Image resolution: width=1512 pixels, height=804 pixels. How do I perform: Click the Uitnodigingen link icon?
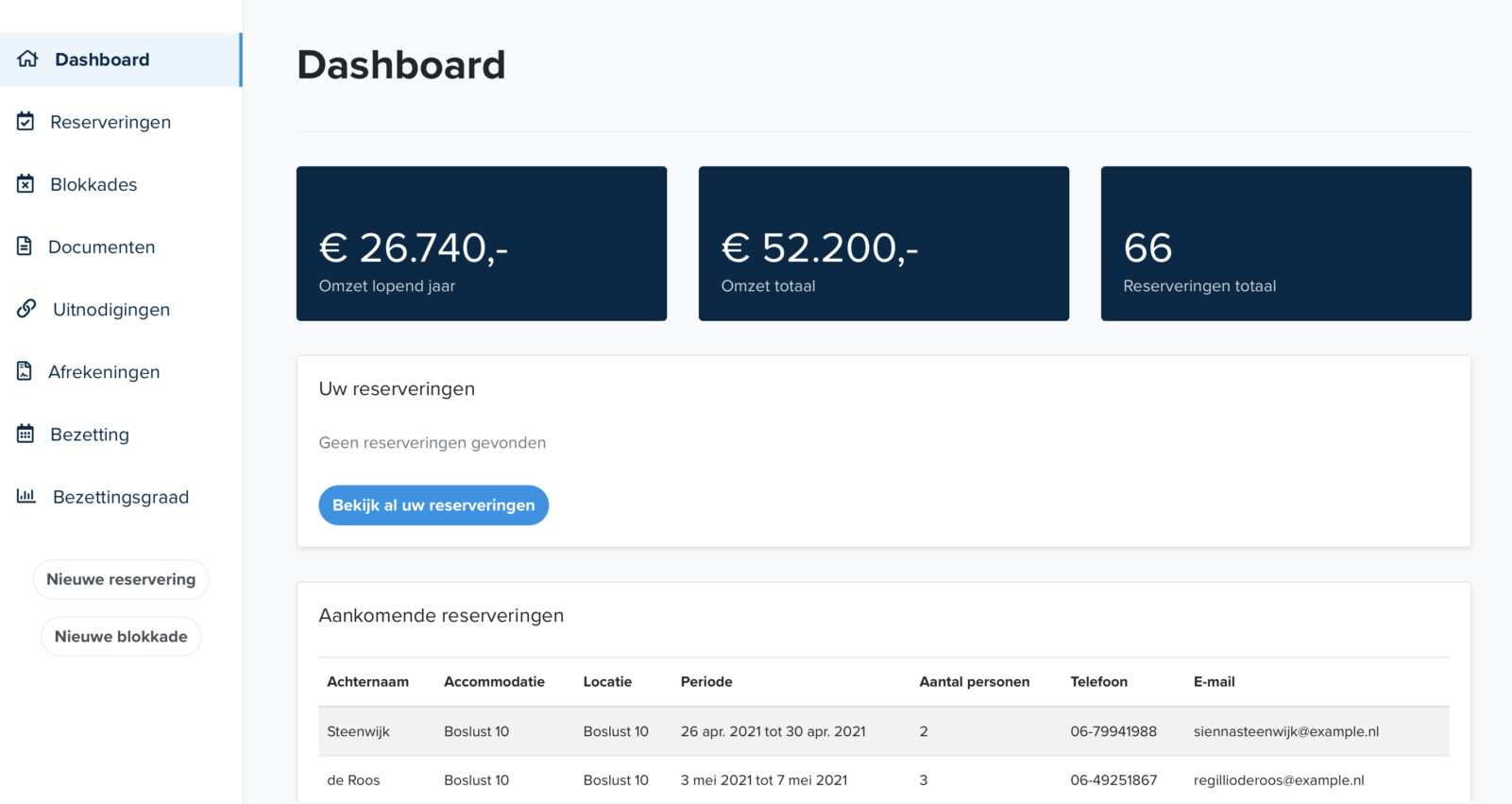click(26, 308)
